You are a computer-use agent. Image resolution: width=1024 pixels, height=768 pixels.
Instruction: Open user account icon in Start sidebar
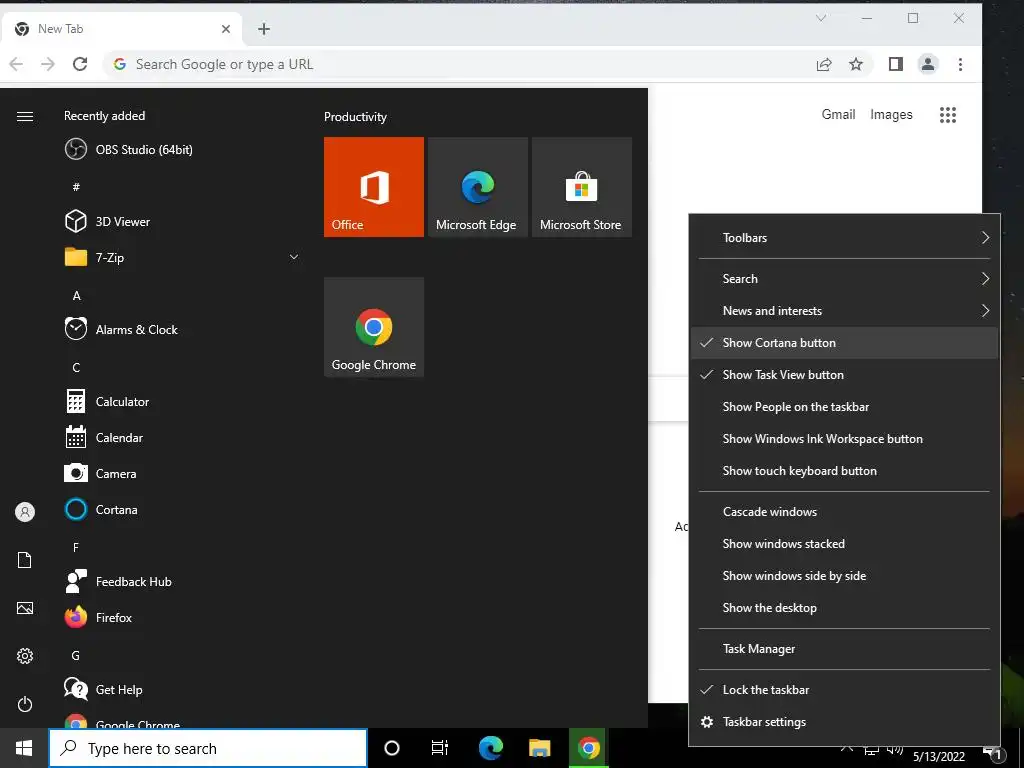click(x=25, y=512)
